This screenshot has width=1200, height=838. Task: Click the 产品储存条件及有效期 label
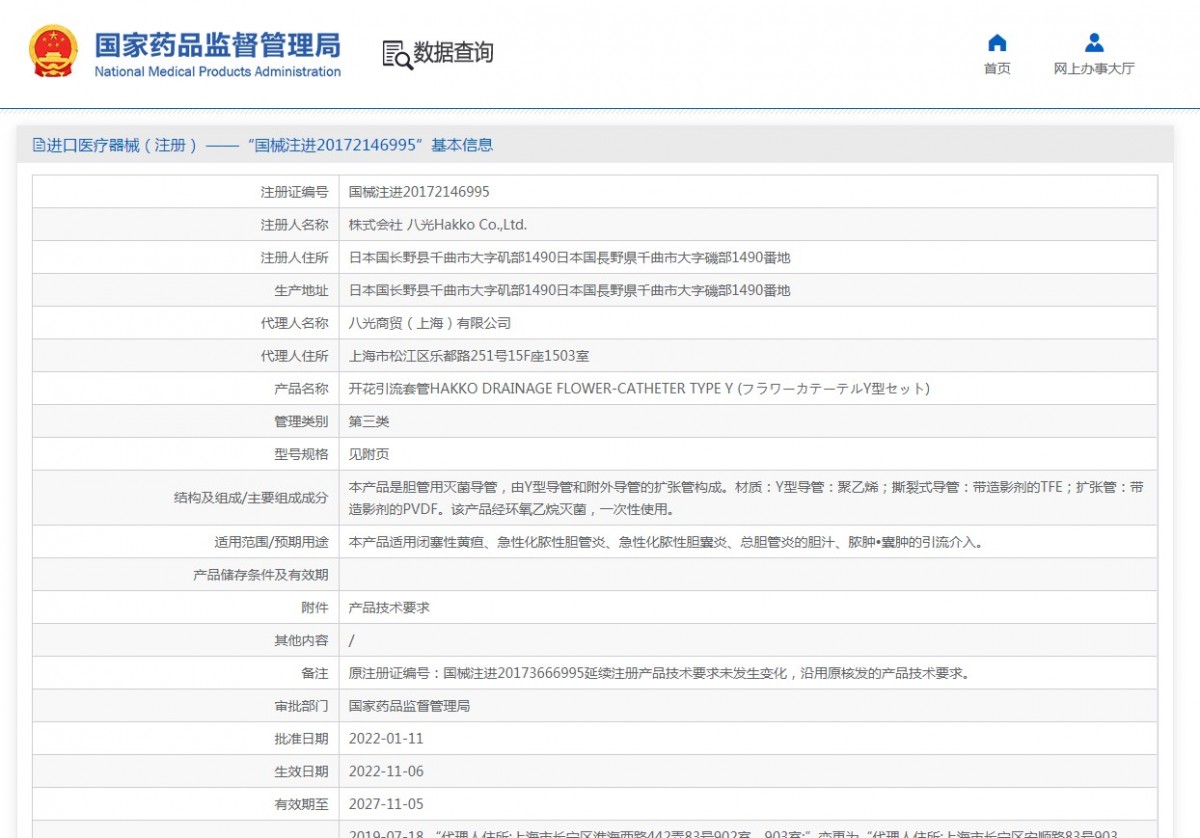pos(260,576)
